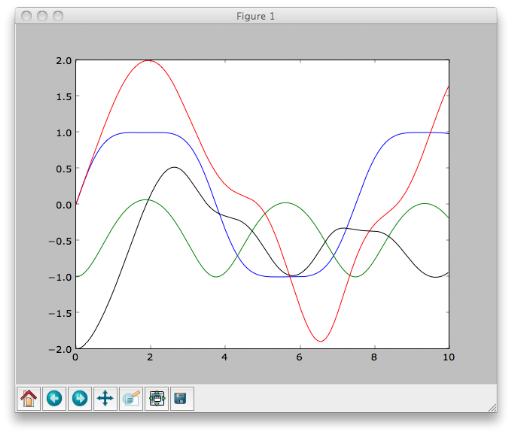The height and width of the screenshot is (435, 512).
Task: Go forward to the next view
Action: point(80,398)
